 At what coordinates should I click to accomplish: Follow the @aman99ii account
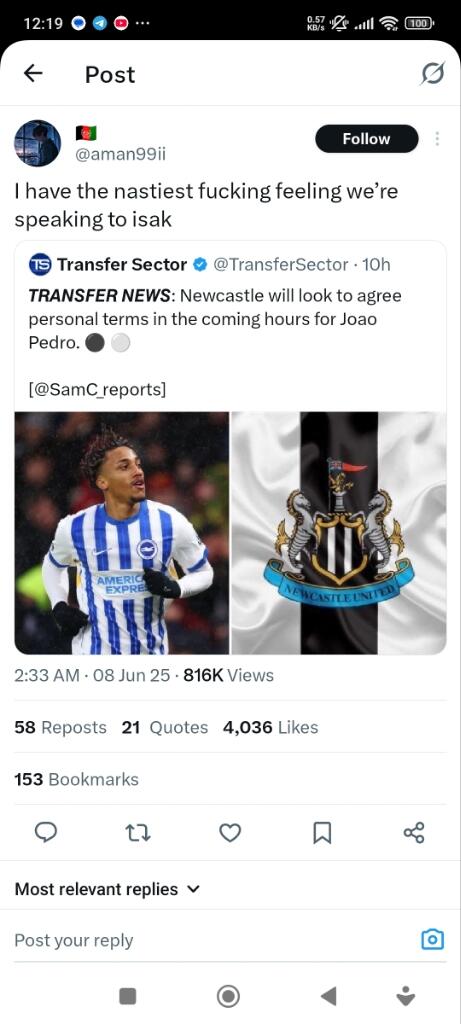coord(366,138)
